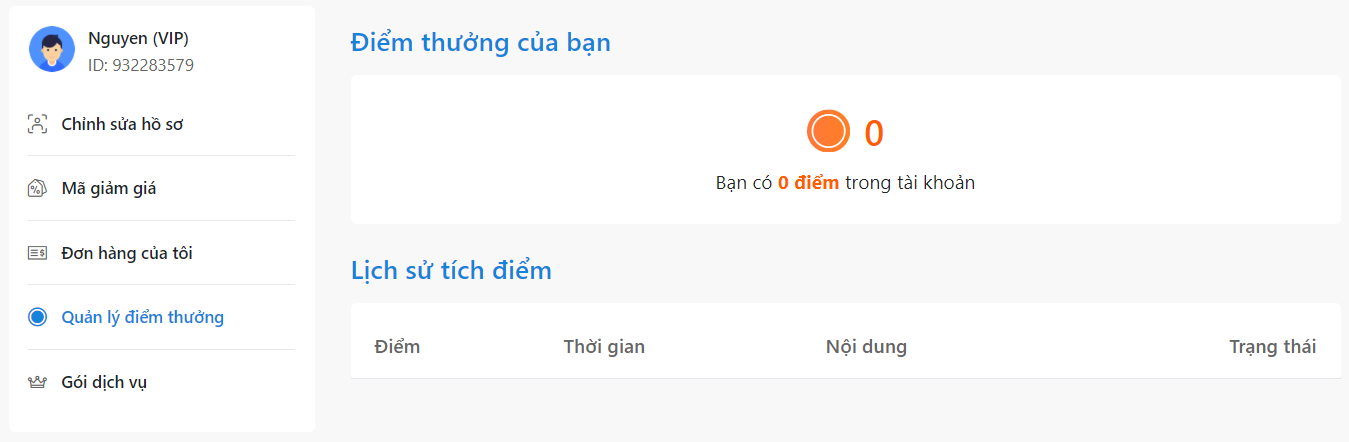Click the Trạng thái column header

pos(1272,347)
